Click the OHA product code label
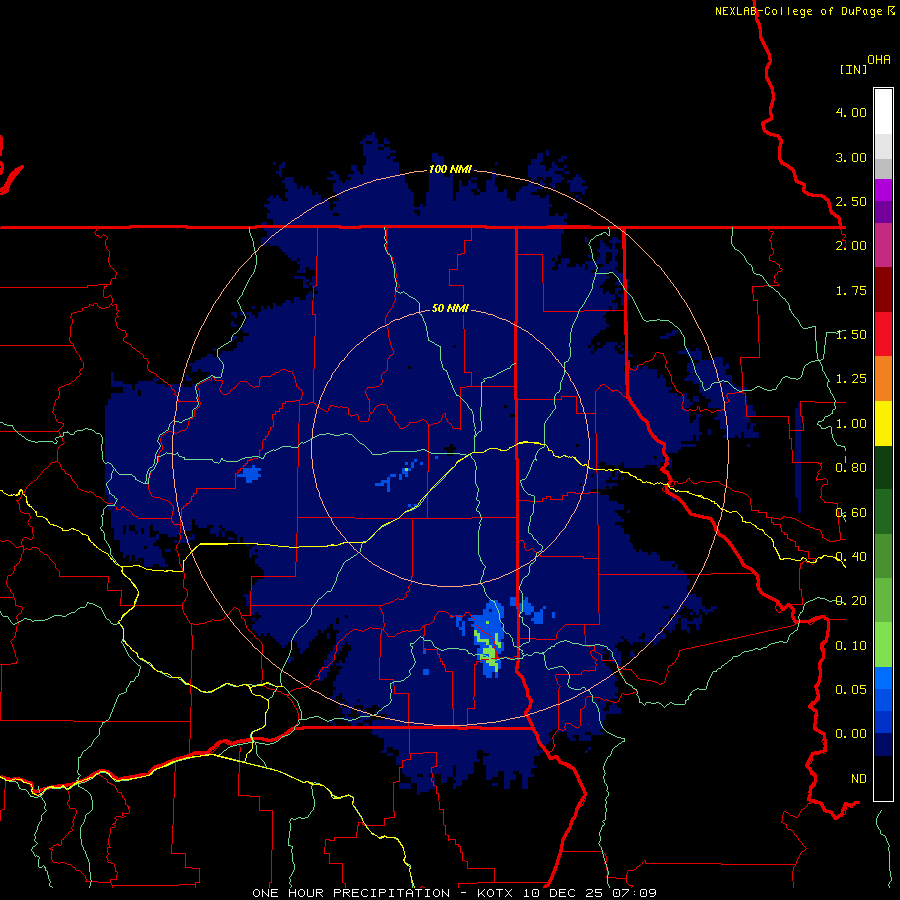The height and width of the screenshot is (900, 900). (x=879, y=60)
